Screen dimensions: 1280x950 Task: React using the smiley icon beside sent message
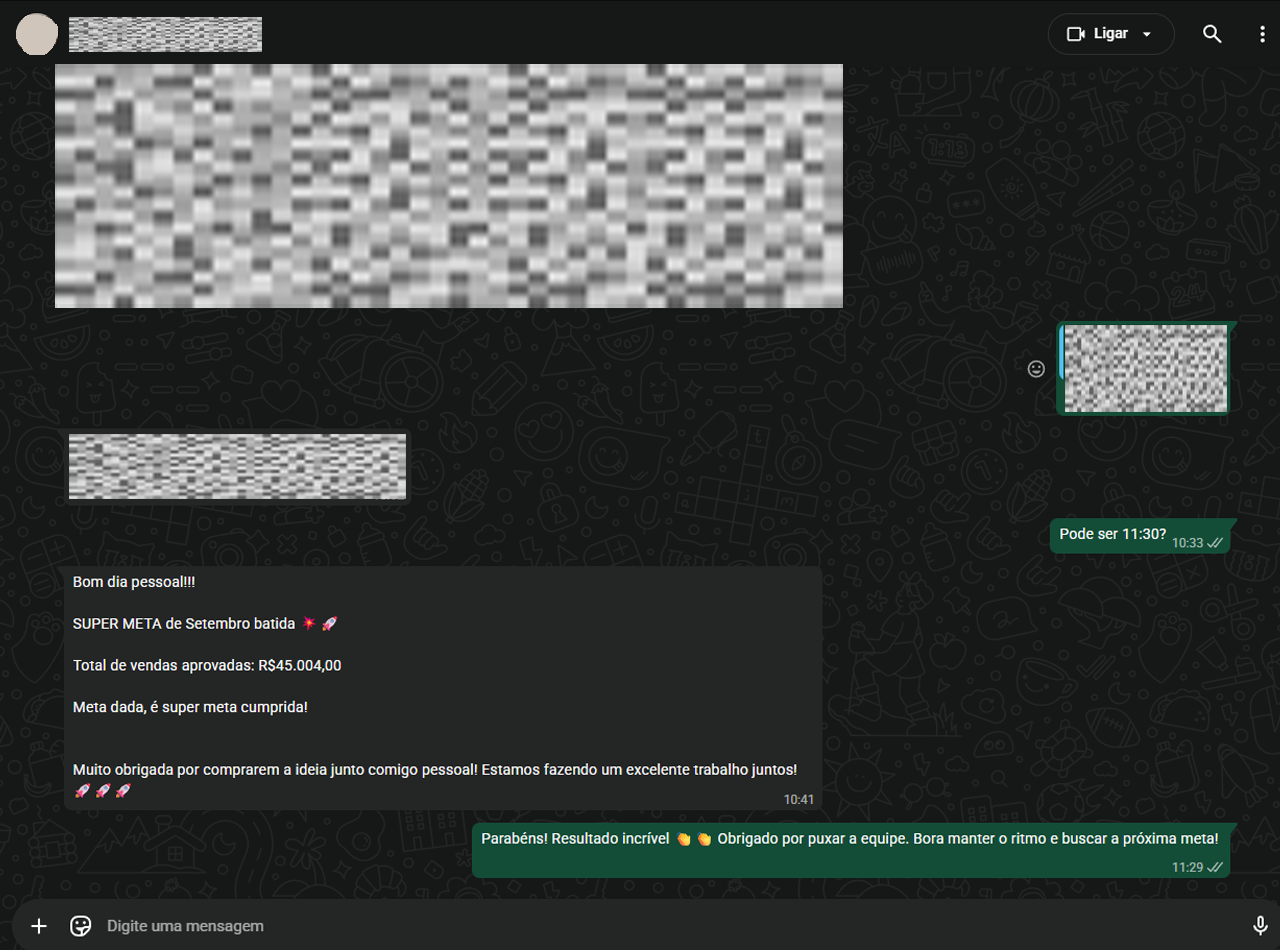(1037, 369)
